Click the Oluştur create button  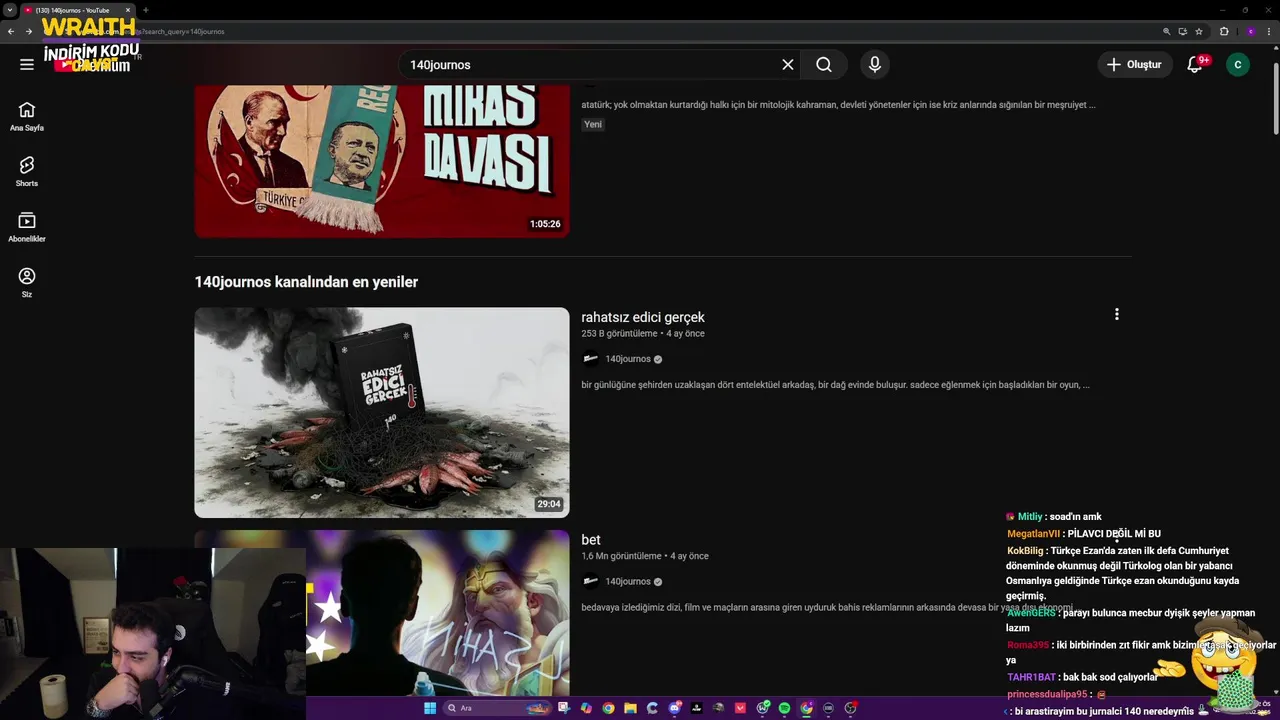point(1135,64)
